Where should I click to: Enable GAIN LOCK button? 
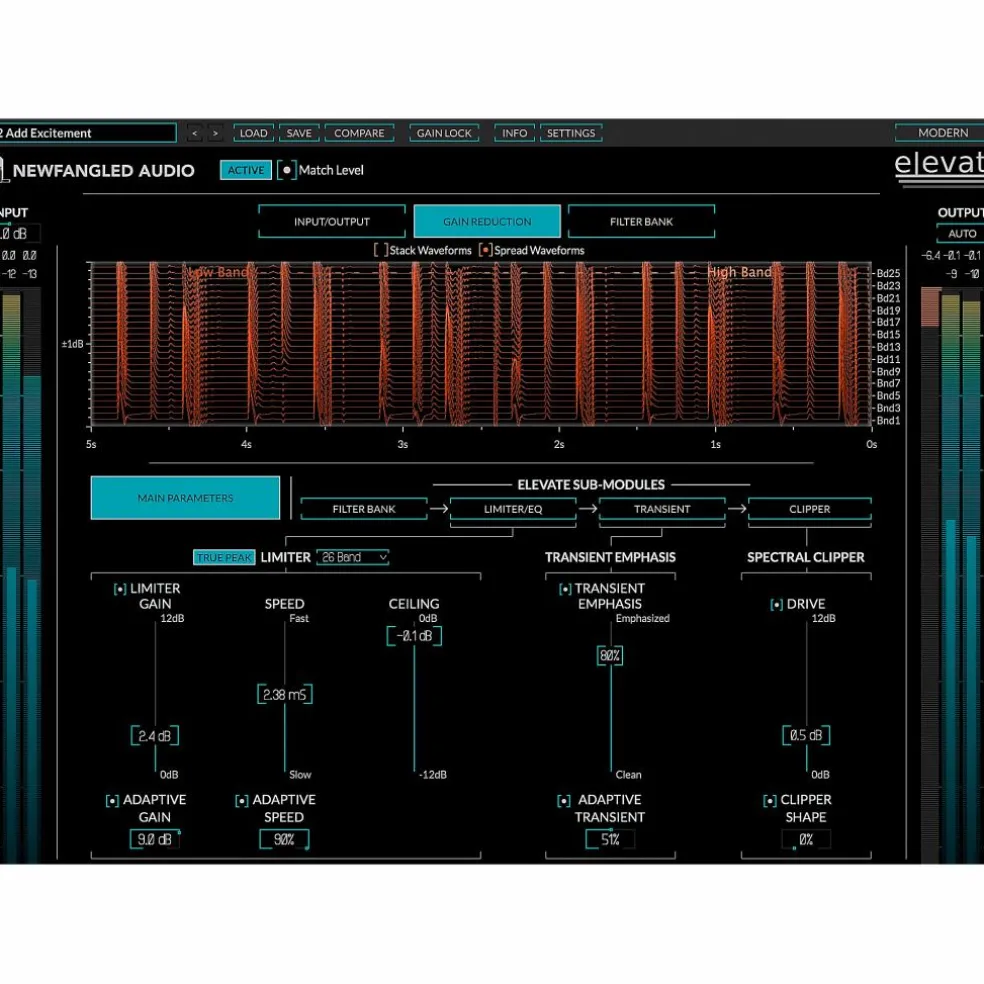[444, 133]
